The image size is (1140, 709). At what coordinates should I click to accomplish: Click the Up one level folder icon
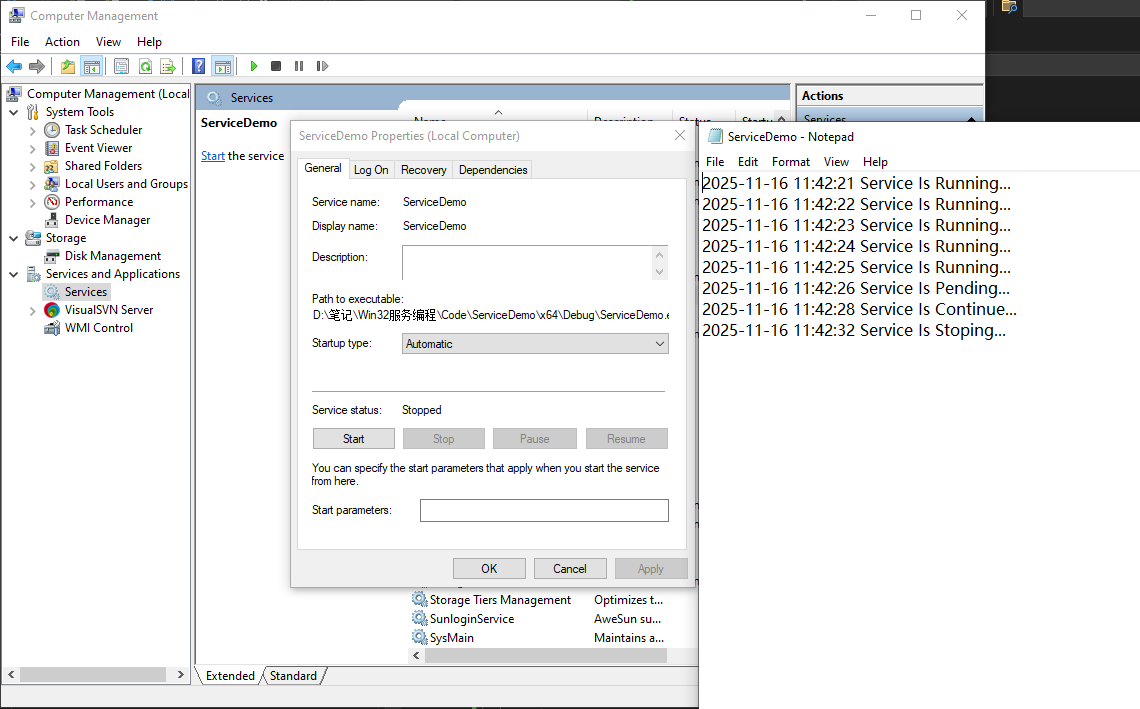tap(68, 66)
